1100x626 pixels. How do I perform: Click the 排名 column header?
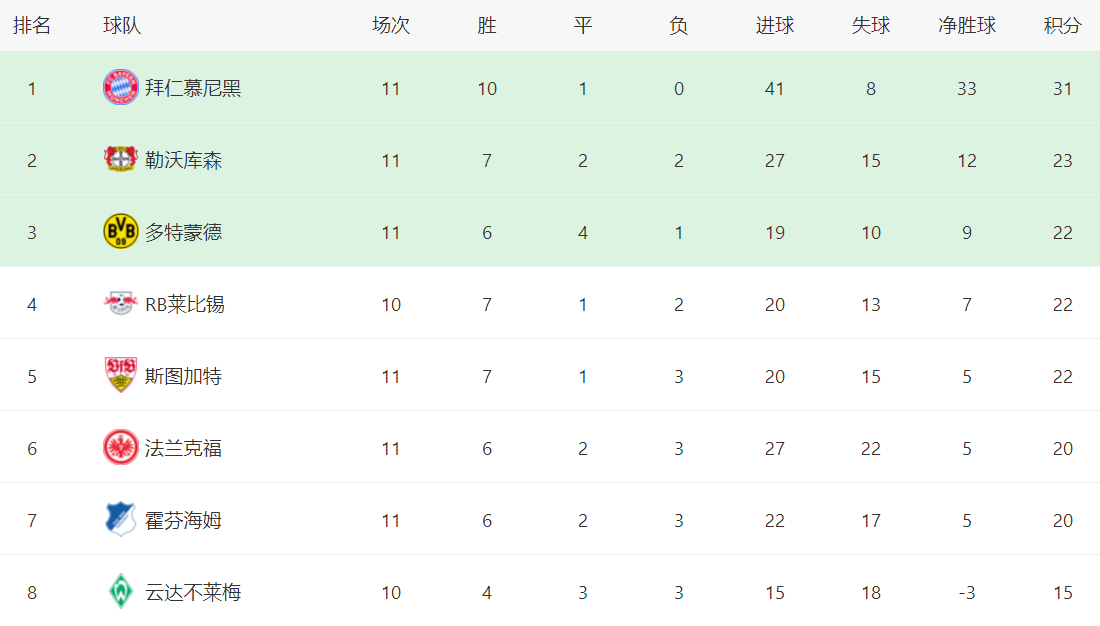coord(32,26)
